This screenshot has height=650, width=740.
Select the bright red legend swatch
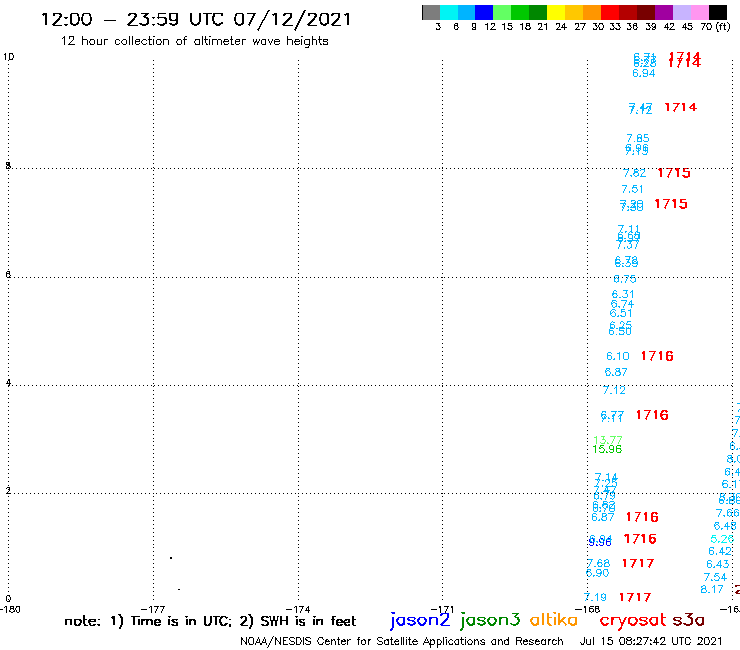(610, 12)
